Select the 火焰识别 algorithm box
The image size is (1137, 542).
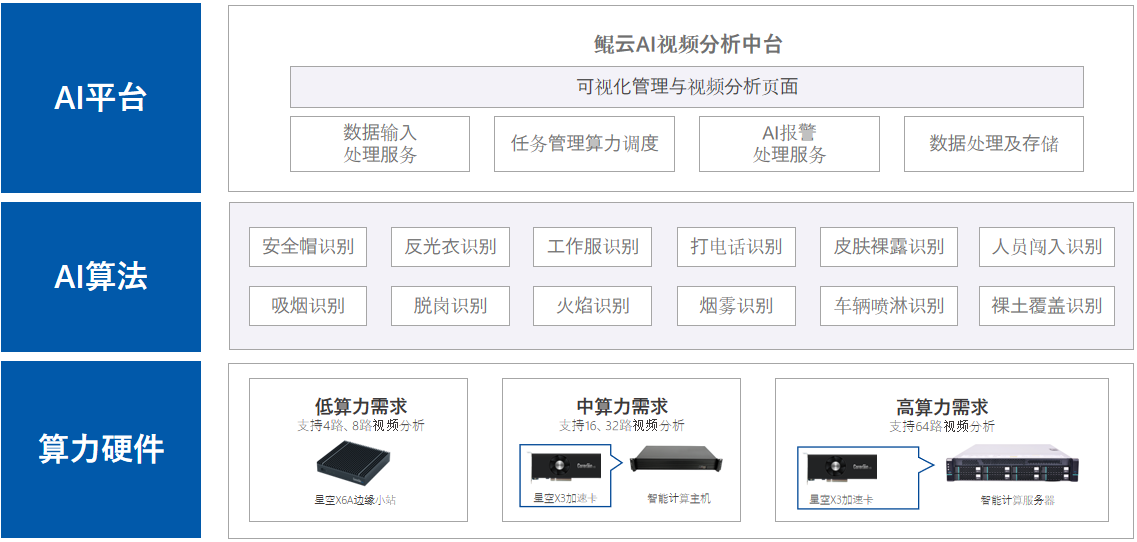[593, 306]
